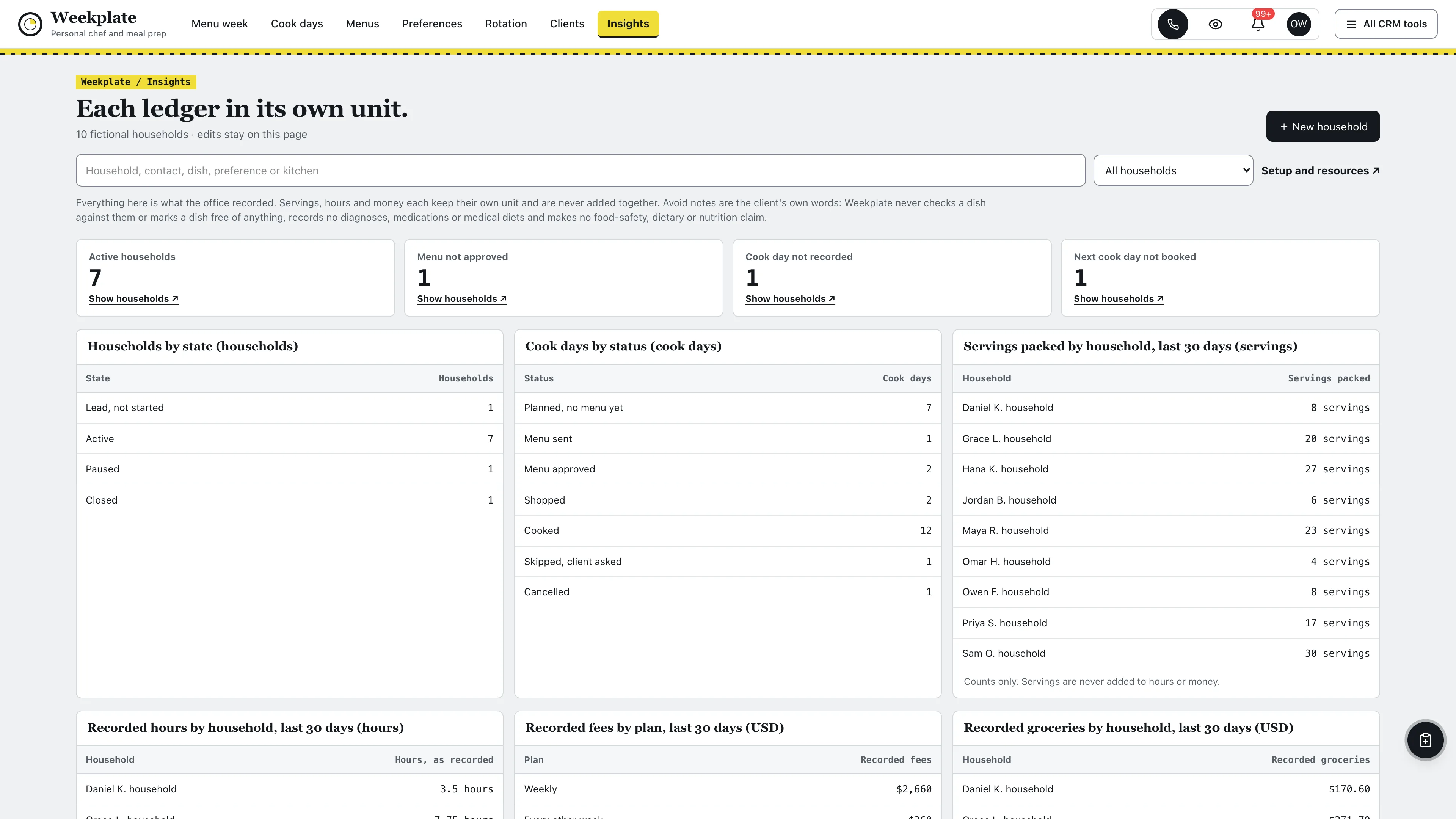The height and width of the screenshot is (819, 1456).
Task: Select Hana K. household servings row
Action: (1166, 469)
